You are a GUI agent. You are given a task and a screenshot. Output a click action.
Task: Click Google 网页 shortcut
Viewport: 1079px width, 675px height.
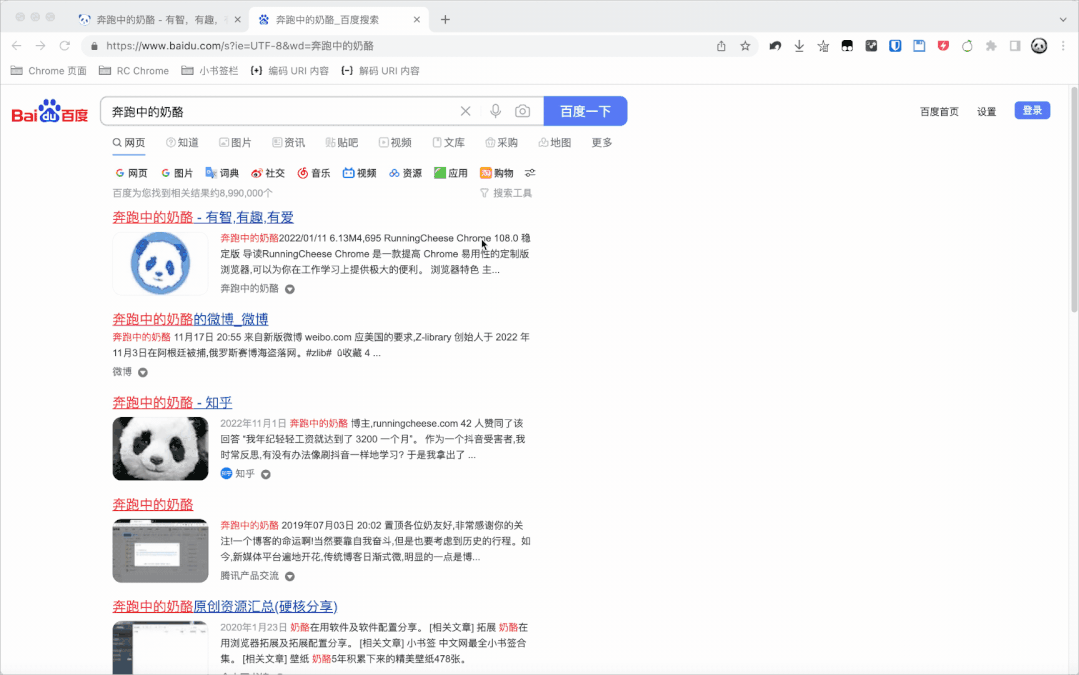(131, 173)
